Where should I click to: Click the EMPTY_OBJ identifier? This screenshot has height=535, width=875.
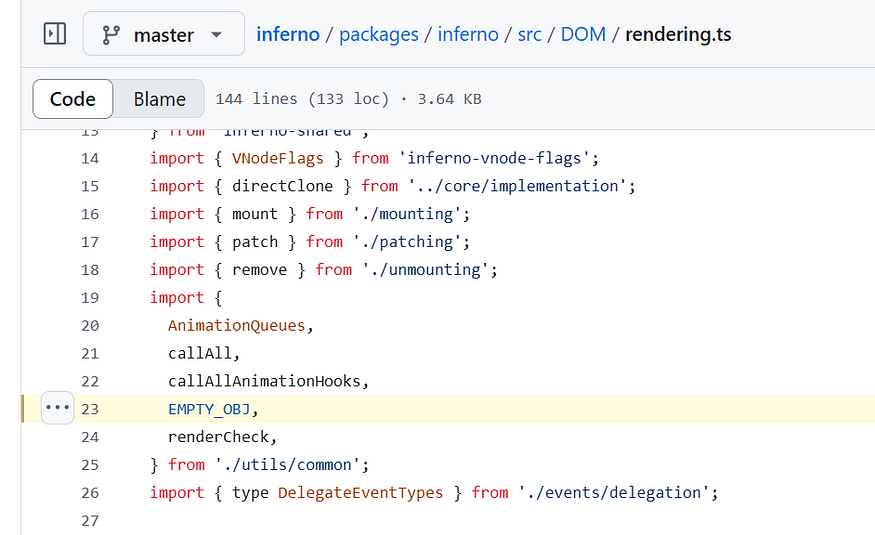(209, 409)
